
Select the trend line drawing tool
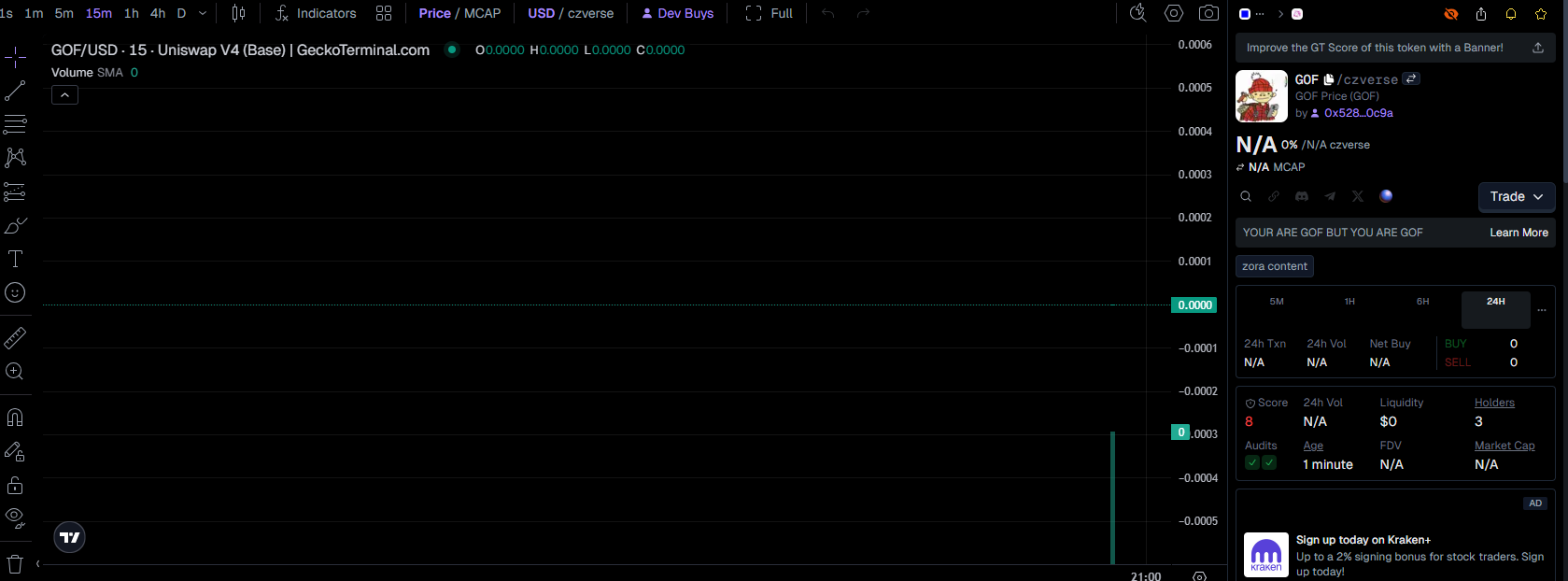(x=15, y=91)
